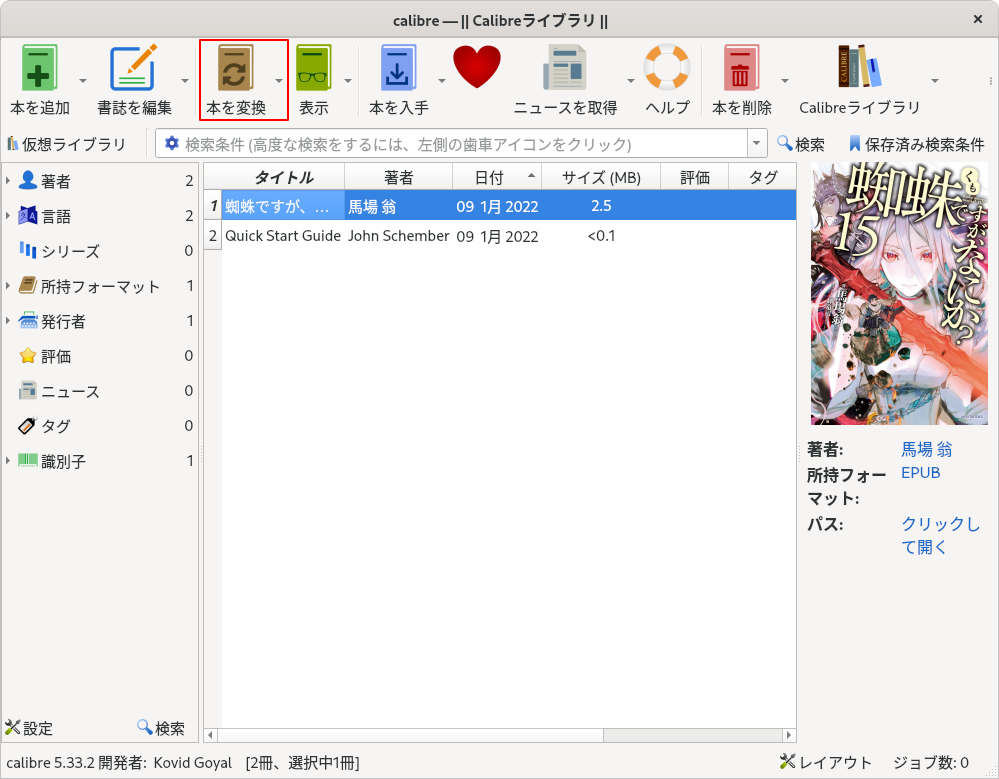
Task: Select the 評価 star entry in the tag browser
Action: [x=99, y=356]
